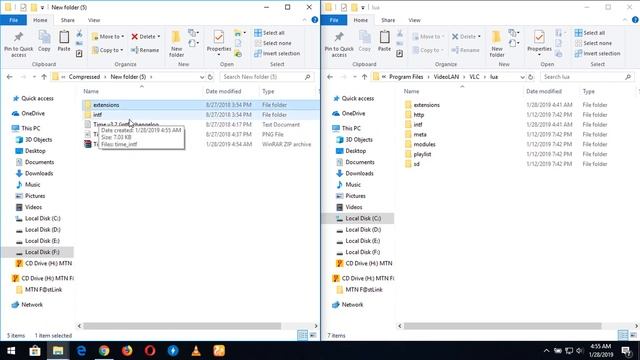Open Google Chrome from taskbar

pos(104,351)
